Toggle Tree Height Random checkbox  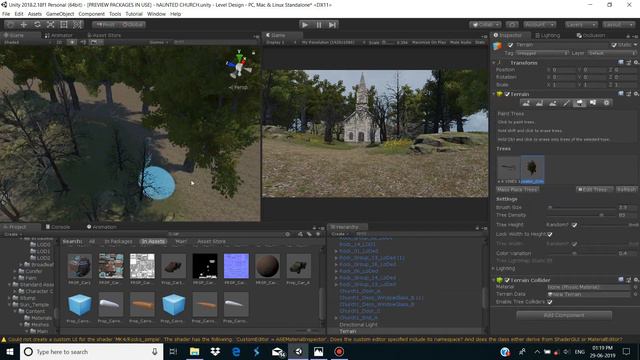coord(574,225)
